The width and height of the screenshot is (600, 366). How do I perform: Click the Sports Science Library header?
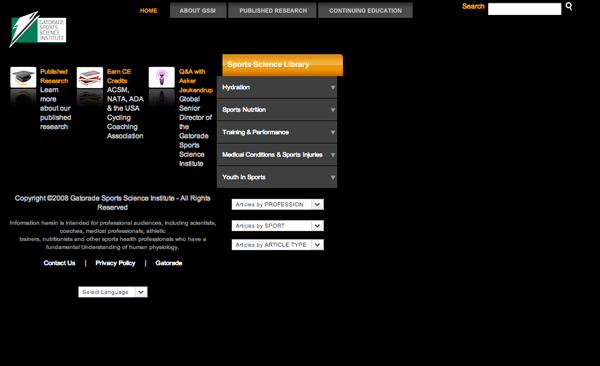pyautogui.click(x=282, y=65)
